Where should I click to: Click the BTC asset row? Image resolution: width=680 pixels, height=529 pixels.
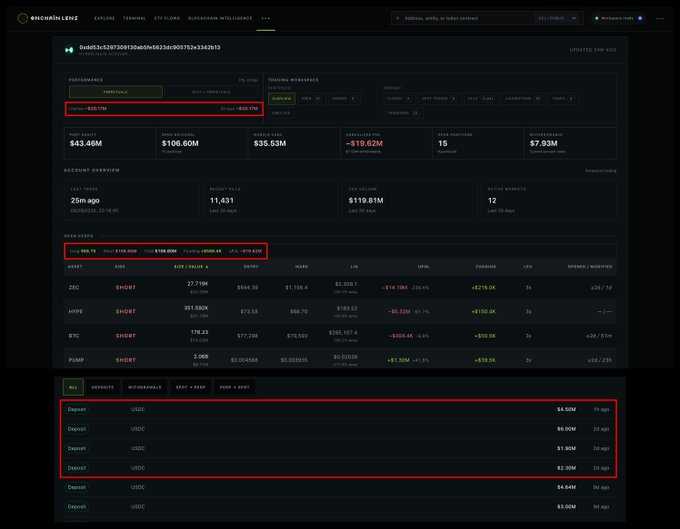pyautogui.click(x=340, y=336)
